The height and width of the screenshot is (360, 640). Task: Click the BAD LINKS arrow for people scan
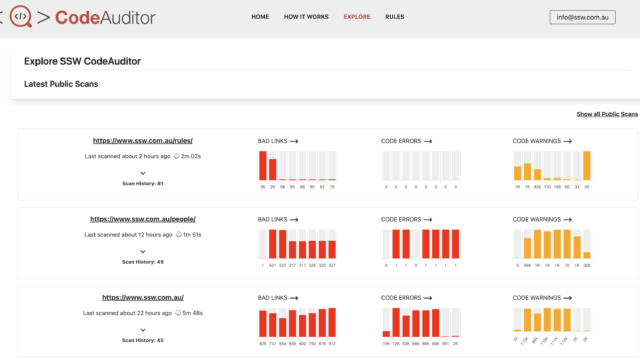pyautogui.click(x=294, y=220)
